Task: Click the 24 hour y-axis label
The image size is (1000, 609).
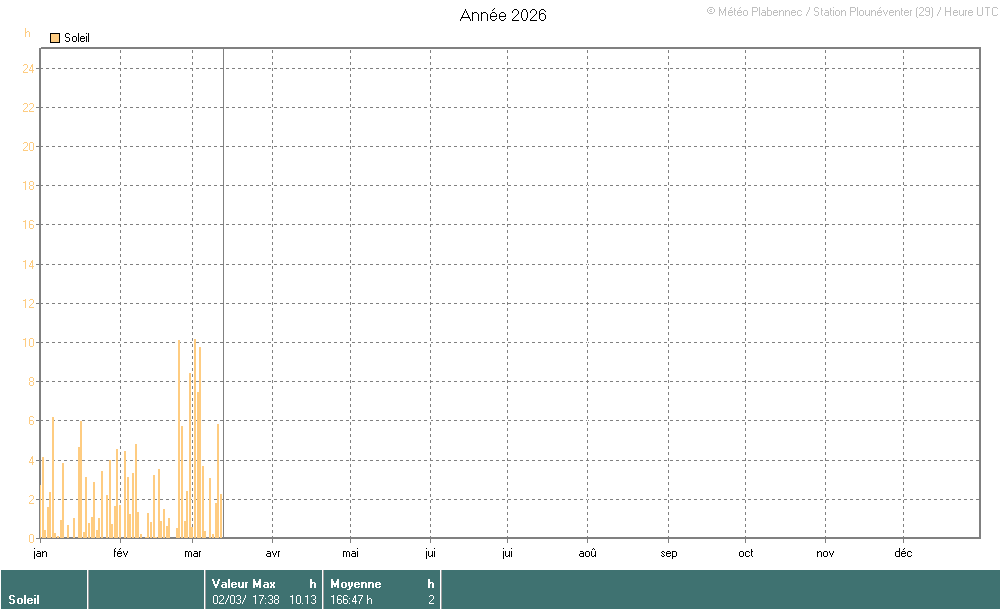Action: [x=29, y=69]
